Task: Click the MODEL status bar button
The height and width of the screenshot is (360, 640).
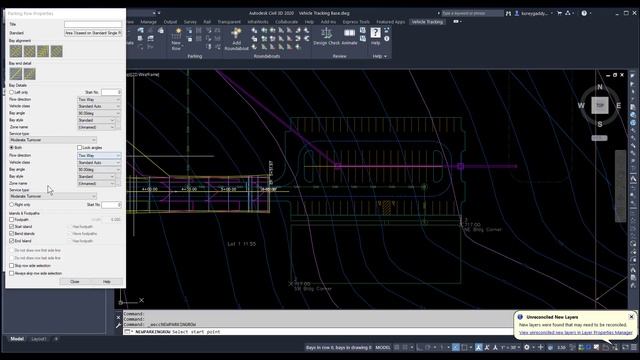Action: (383, 347)
